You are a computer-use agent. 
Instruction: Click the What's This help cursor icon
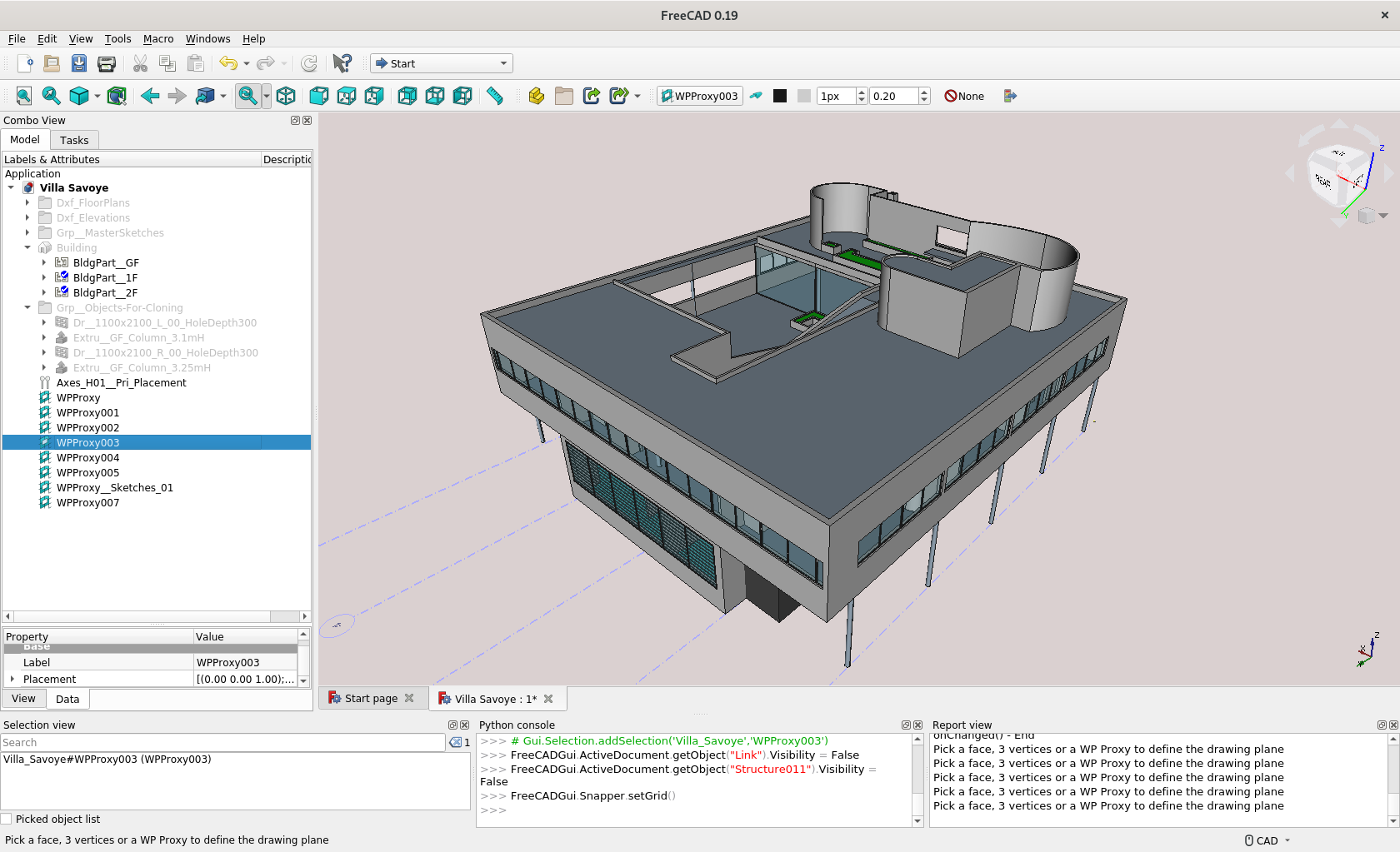[342, 63]
